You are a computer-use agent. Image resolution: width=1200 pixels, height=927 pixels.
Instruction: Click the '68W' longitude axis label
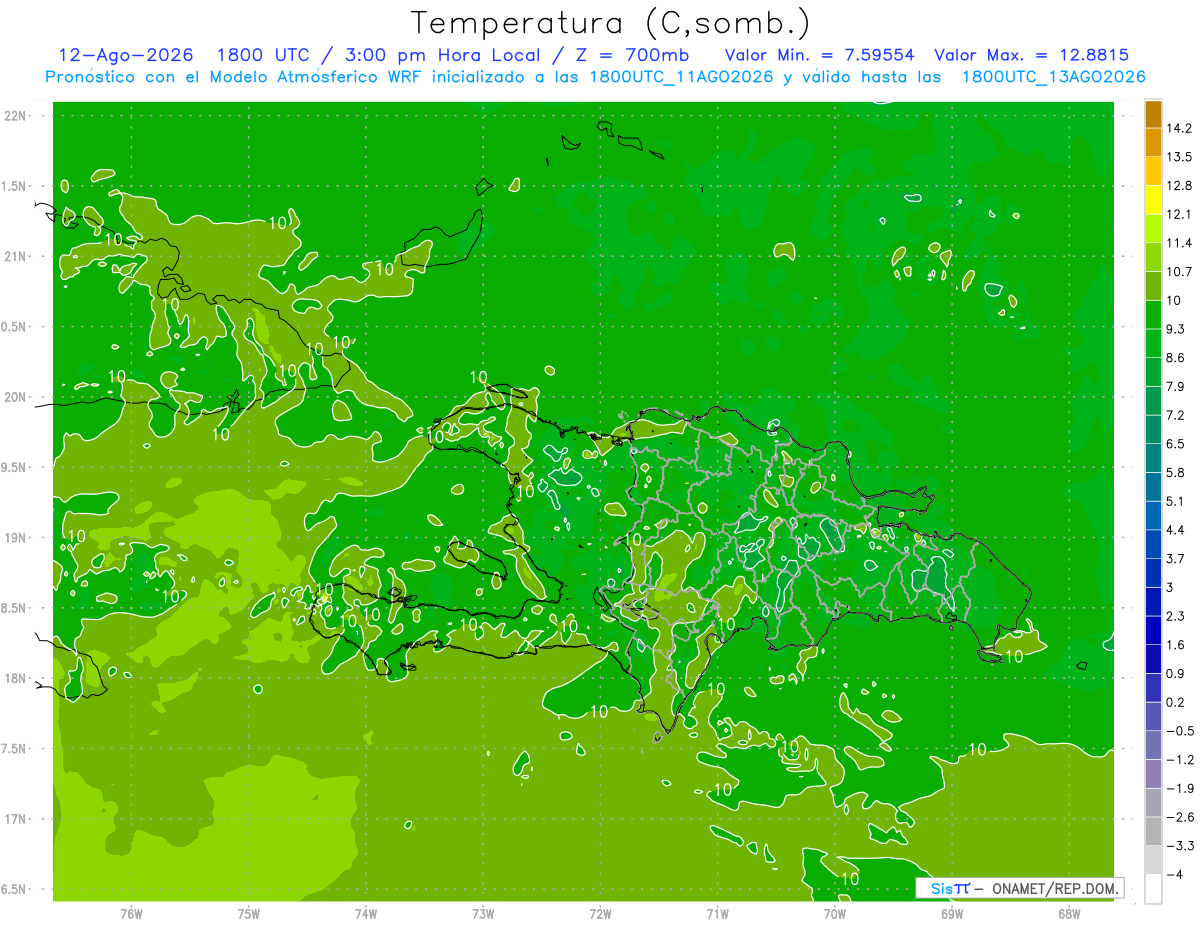(1069, 914)
